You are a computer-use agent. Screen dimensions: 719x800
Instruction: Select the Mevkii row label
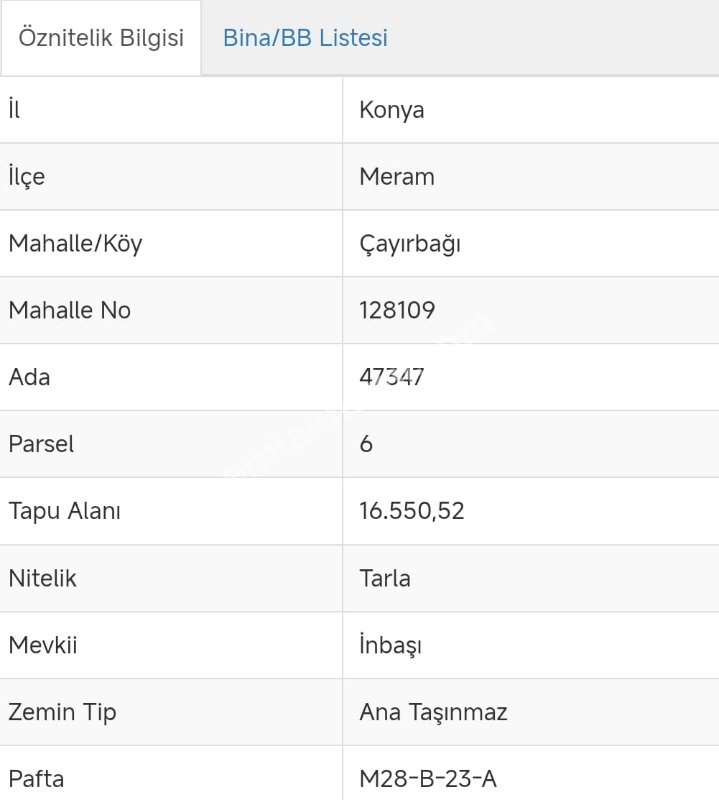point(42,645)
